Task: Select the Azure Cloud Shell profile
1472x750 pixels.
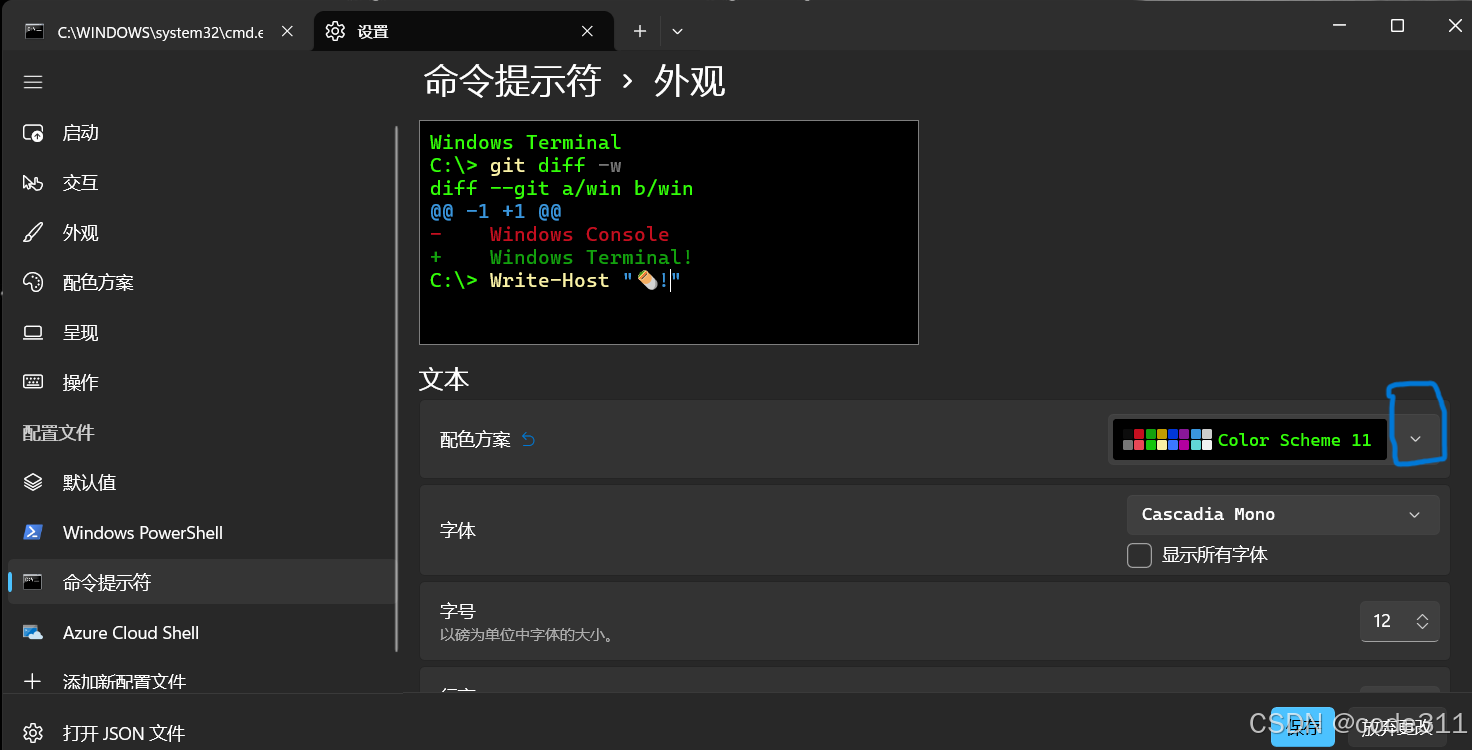Action: pos(200,633)
